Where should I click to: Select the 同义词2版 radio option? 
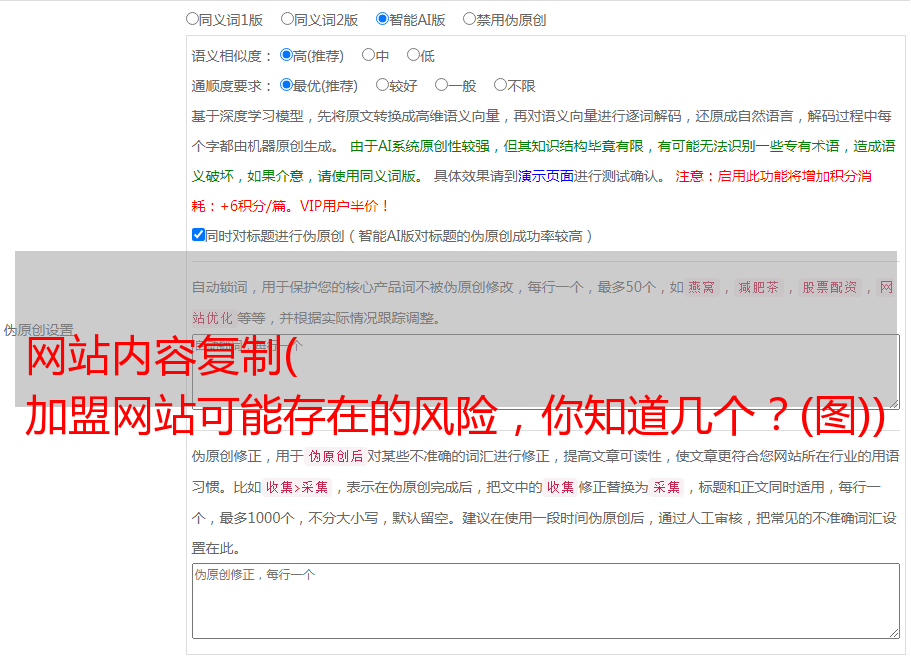point(287,19)
